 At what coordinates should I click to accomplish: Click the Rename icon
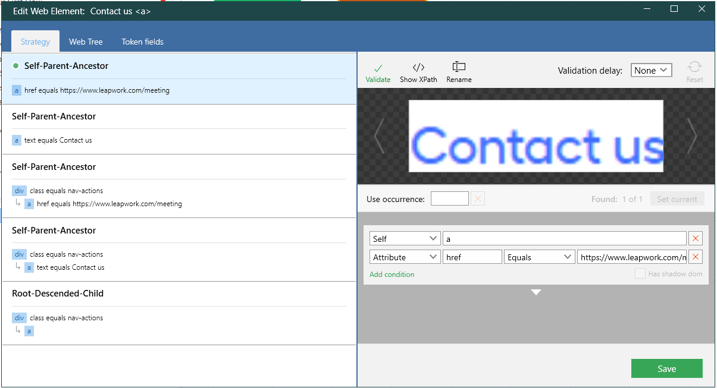(x=459, y=67)
